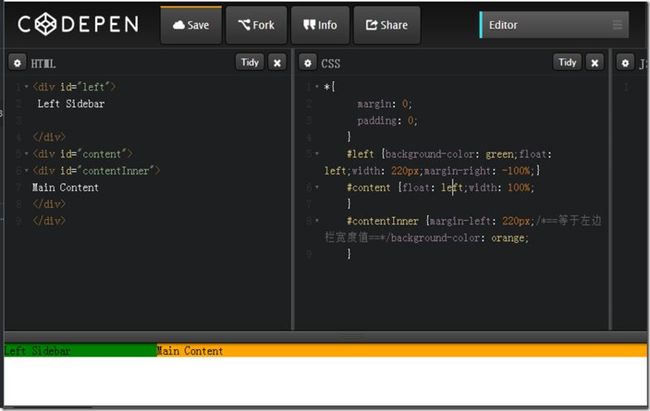Tidy the HTML code
Viewport: 650px width, 411px height.
[x=250, y=63]
